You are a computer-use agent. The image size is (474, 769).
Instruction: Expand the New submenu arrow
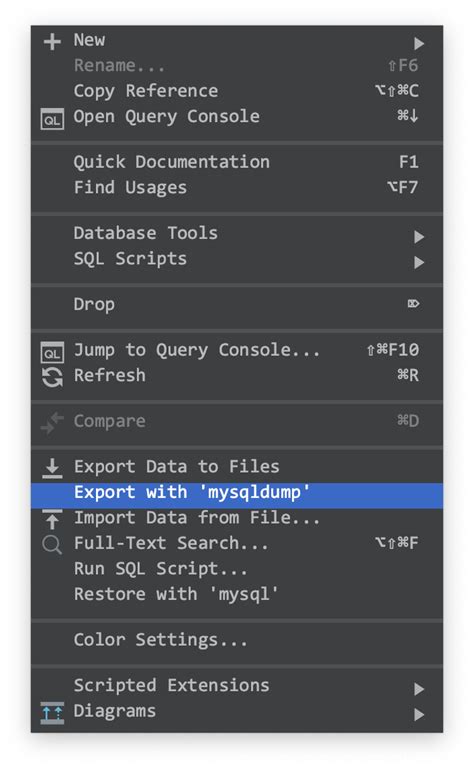(x=419, y=44)
